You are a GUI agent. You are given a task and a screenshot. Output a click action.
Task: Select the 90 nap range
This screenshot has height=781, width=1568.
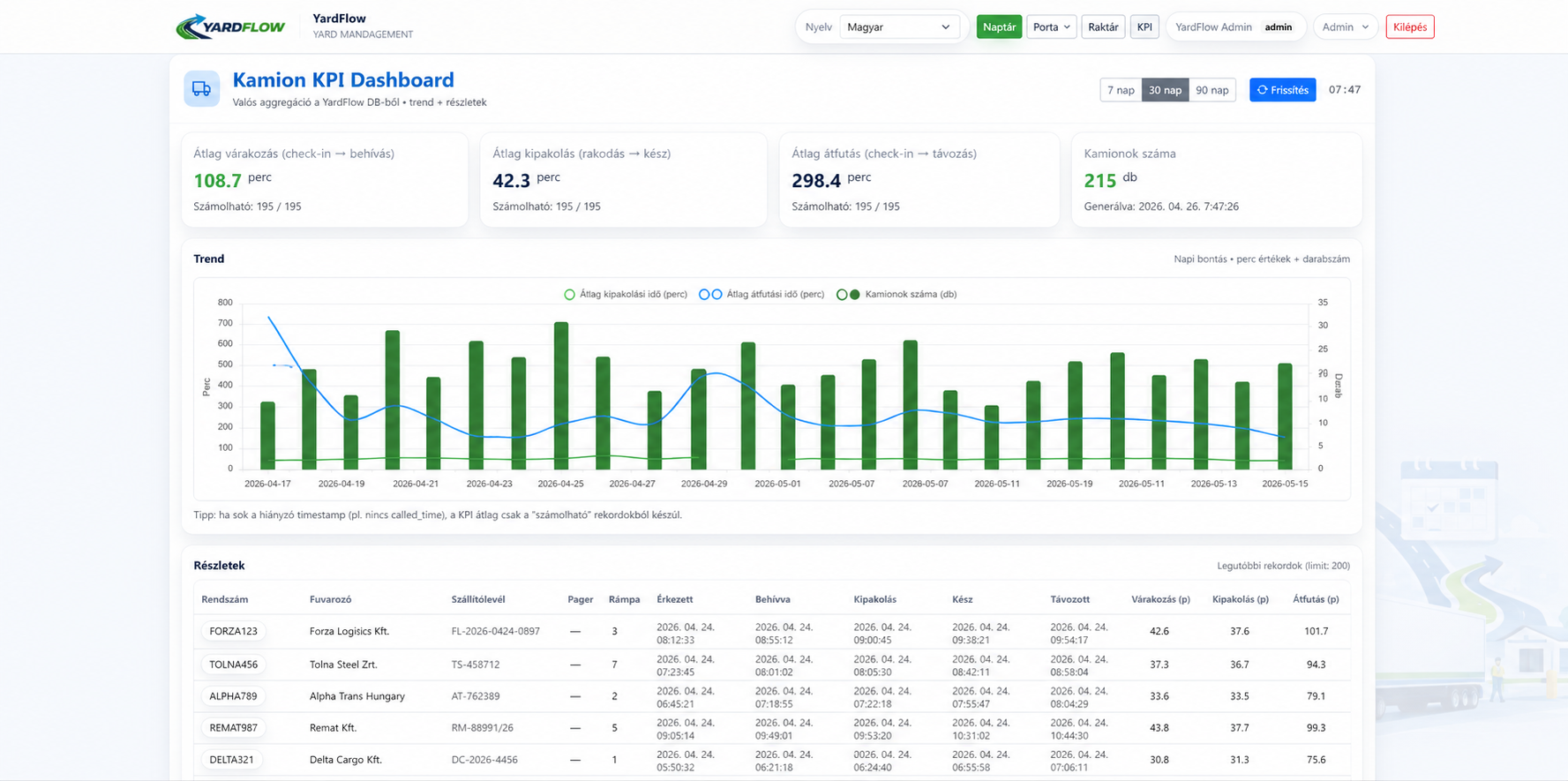(x=1212, y=90)
